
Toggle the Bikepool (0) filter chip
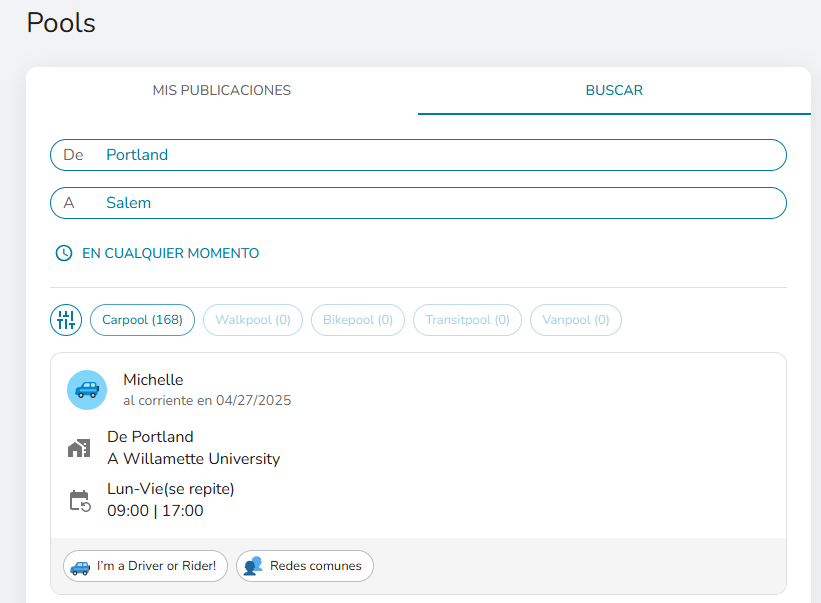pos(357,319)
